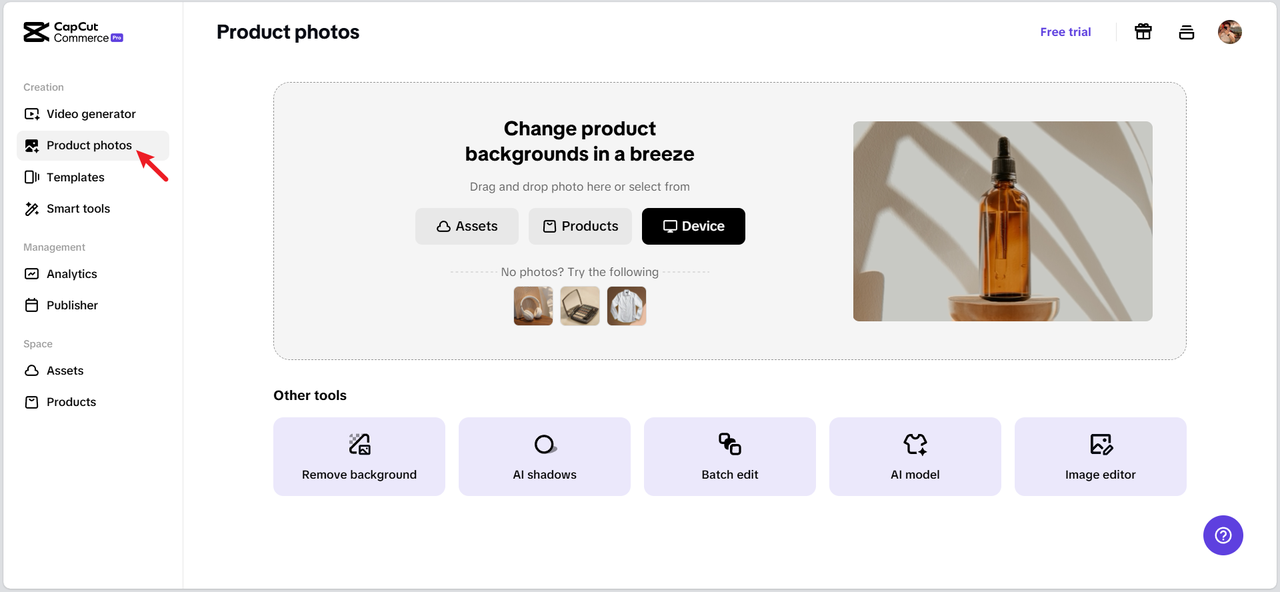Pick the white shirt sample photo

tap(627, 306)
